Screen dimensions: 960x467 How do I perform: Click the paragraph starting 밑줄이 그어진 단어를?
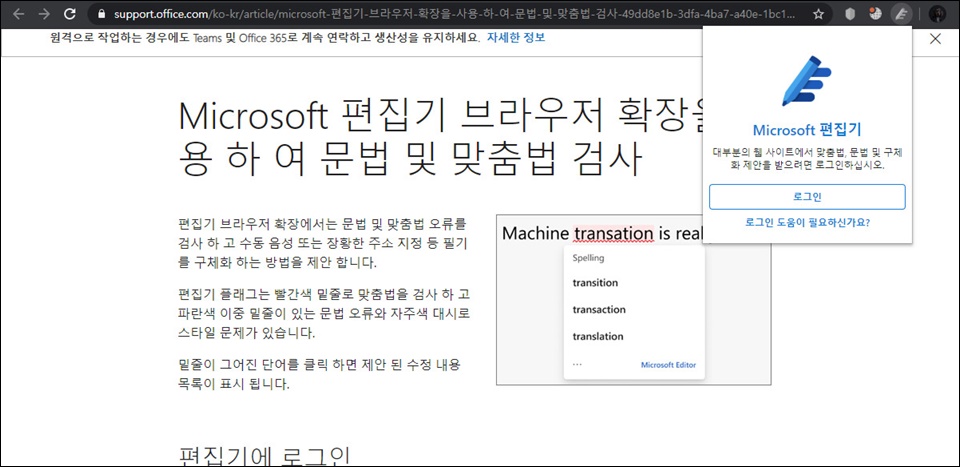320,375
